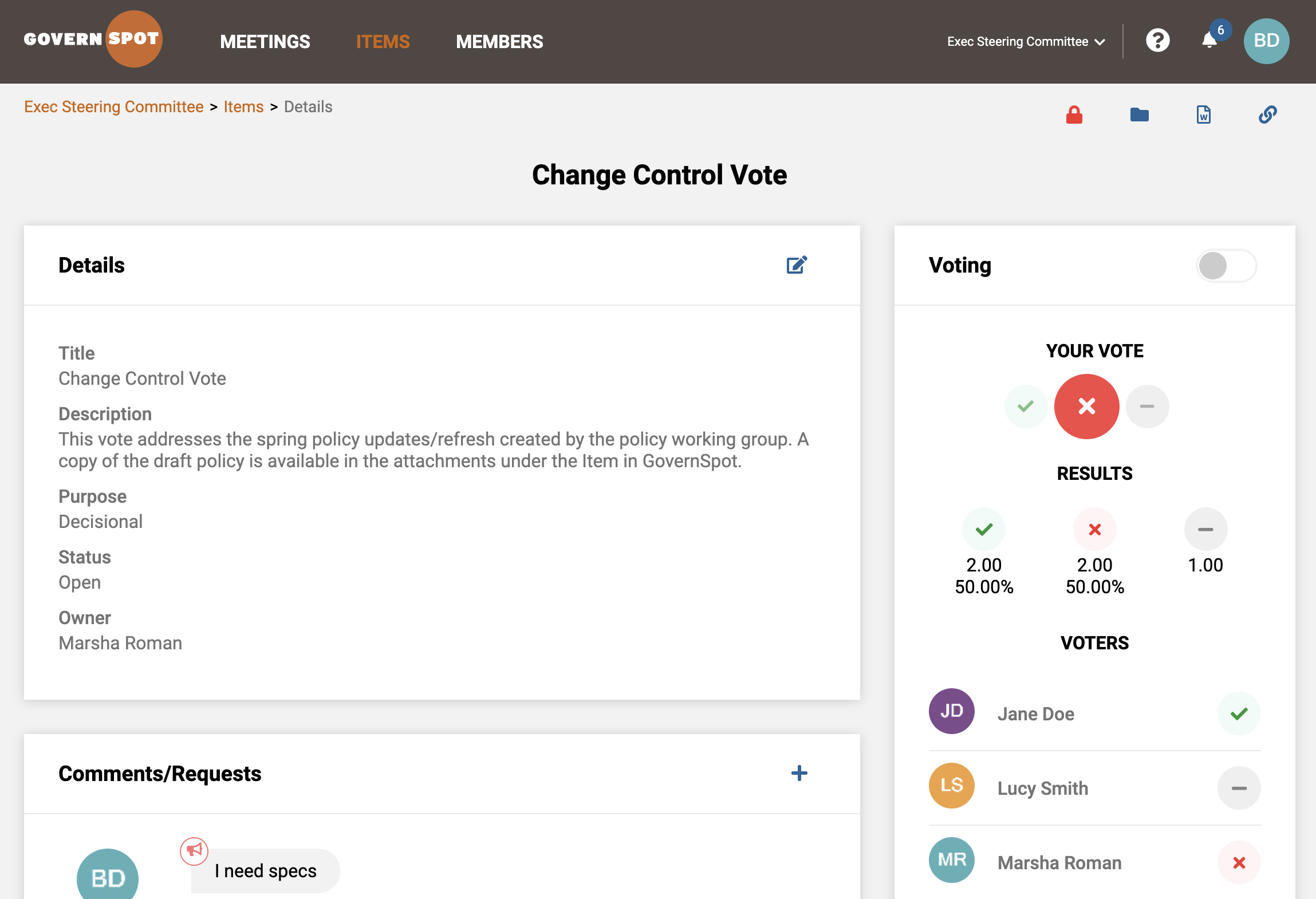1316x899 pixels.
Task: Toggle the Voting switch
Action: coord(1226,266)
